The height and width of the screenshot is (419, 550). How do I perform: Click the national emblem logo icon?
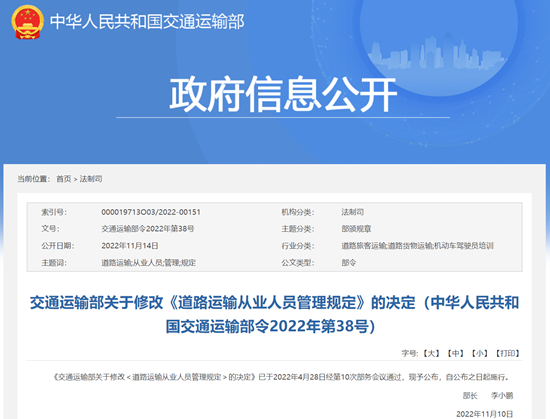[27, 22]
